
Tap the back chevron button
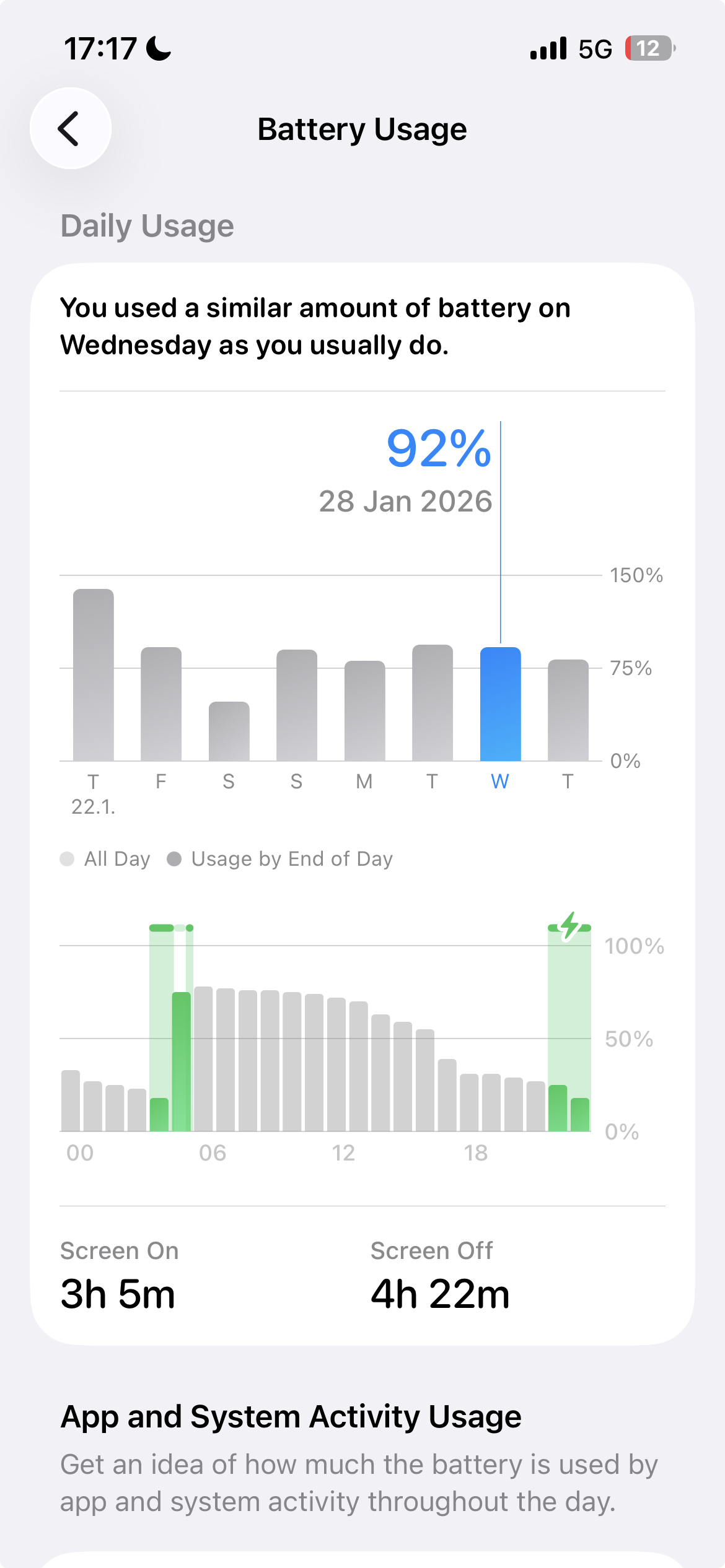[x=71, y=129]
